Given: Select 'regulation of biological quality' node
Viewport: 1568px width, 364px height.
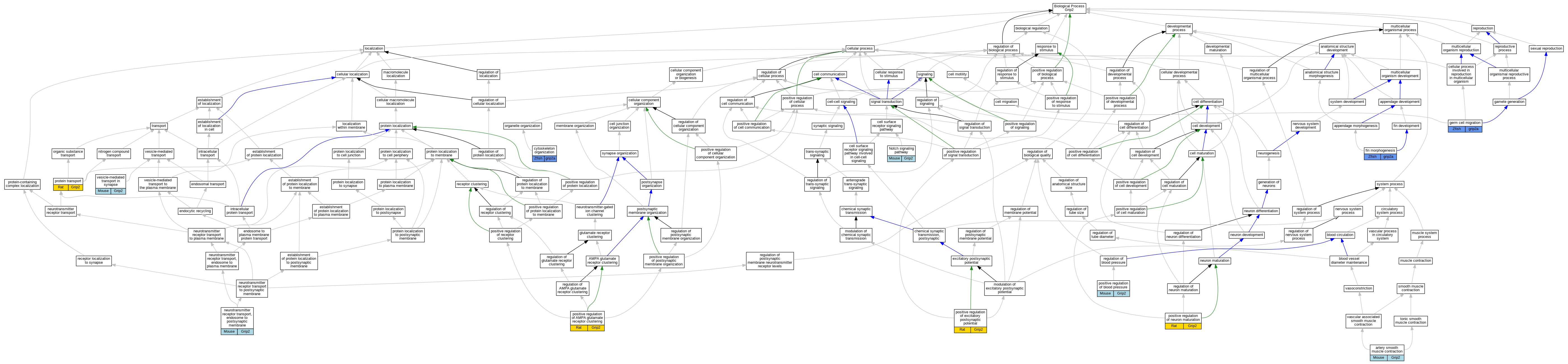Looking at the screenshot, I should [x=1037, y=153].
